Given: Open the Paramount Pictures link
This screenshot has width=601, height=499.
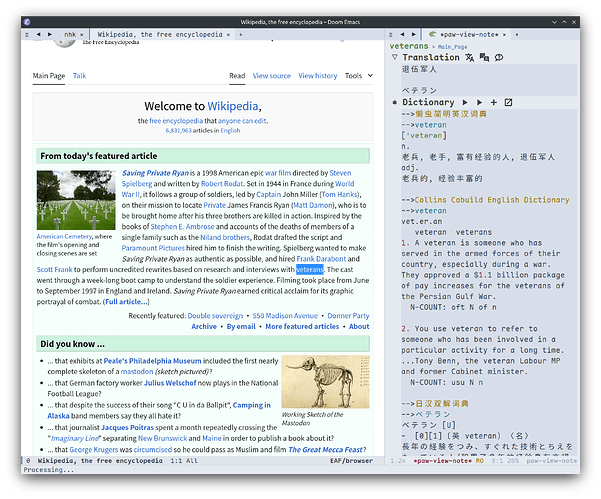Looking at the screenshot, I should coord(153,248).
